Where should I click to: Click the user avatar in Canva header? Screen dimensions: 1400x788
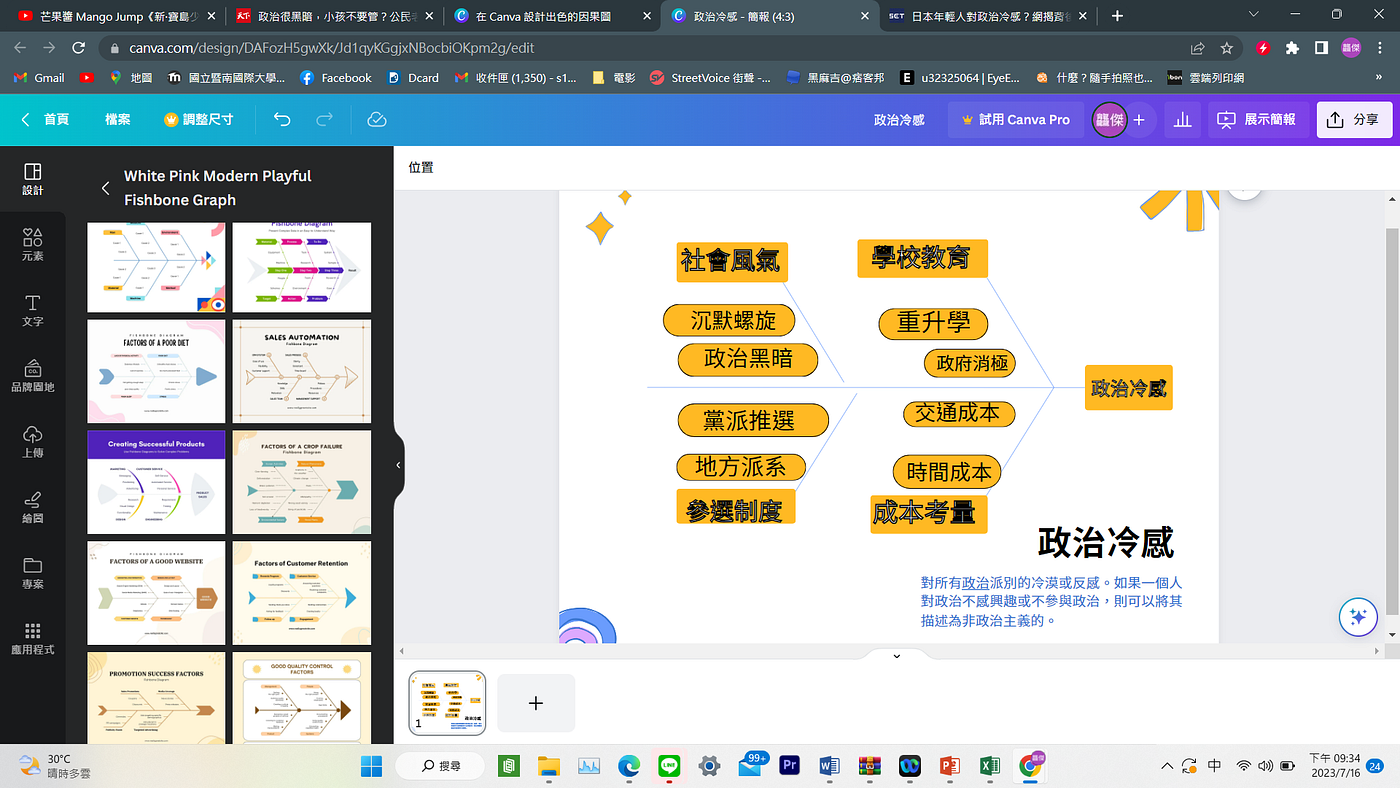coord(1109,119)
